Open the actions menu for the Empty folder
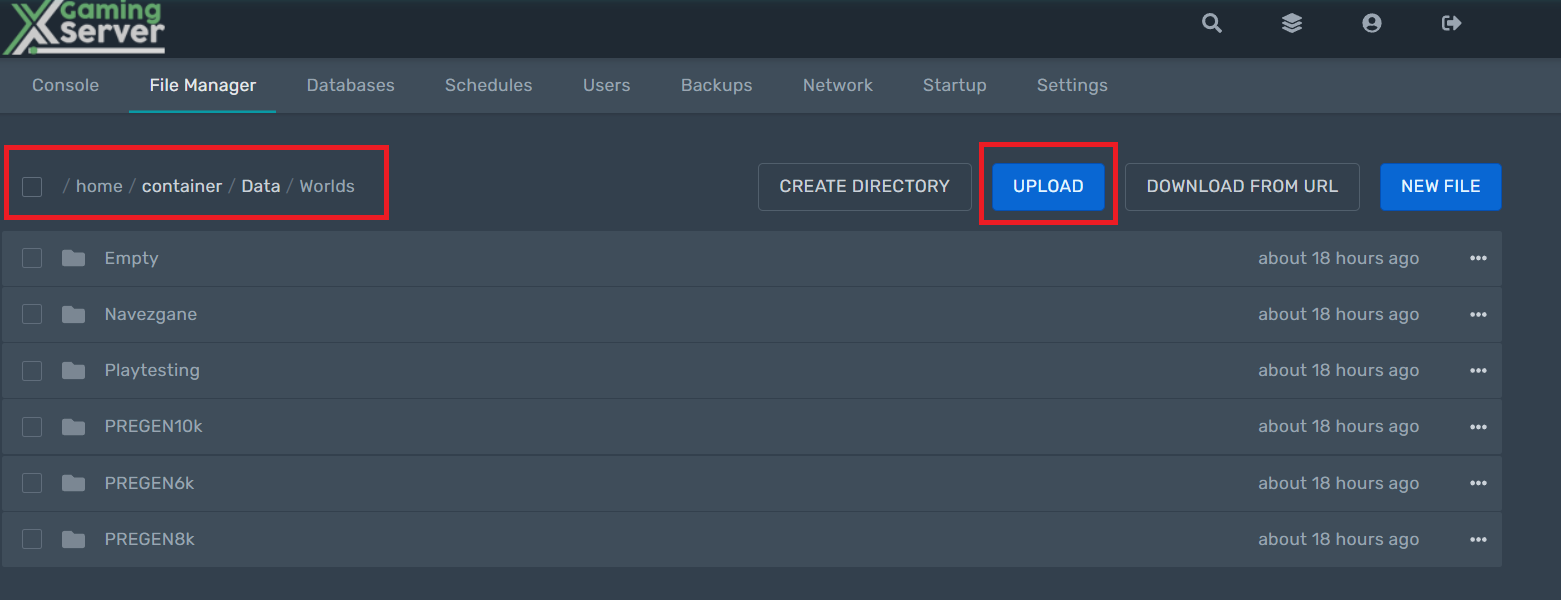1561x600 pixels. (1478, 258)
